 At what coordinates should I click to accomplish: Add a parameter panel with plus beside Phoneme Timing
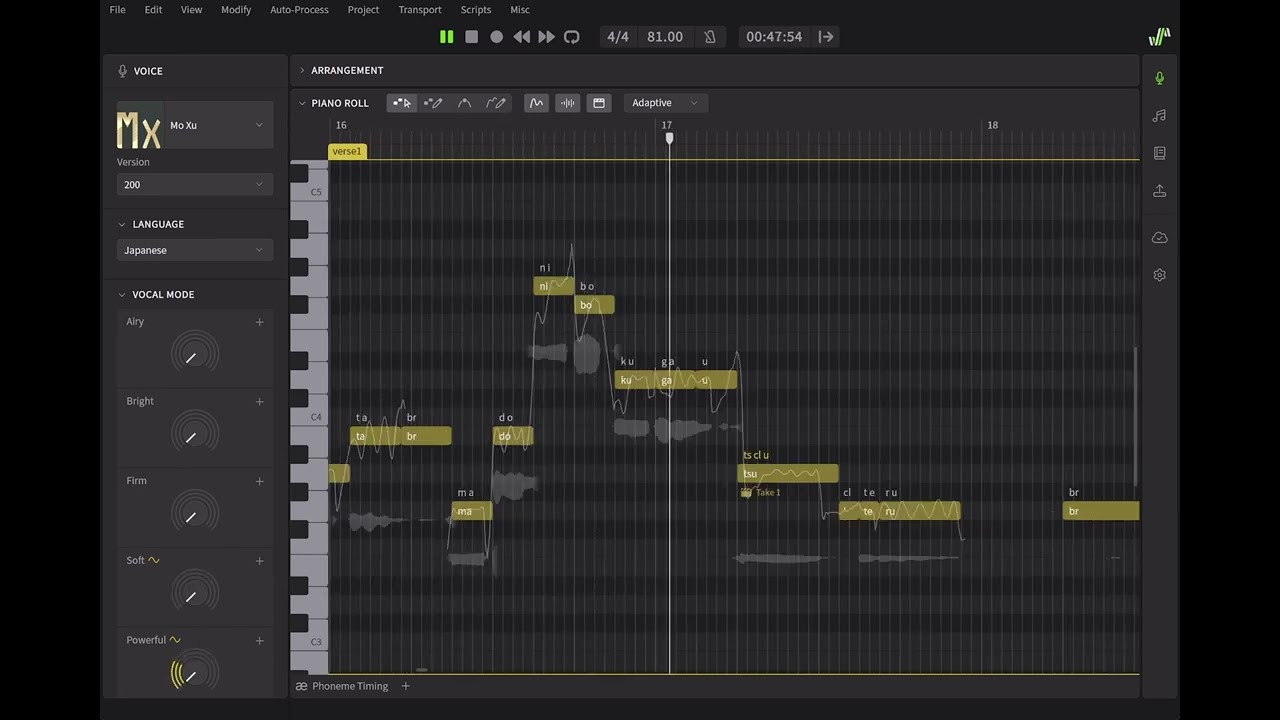[x=405, y=686]
